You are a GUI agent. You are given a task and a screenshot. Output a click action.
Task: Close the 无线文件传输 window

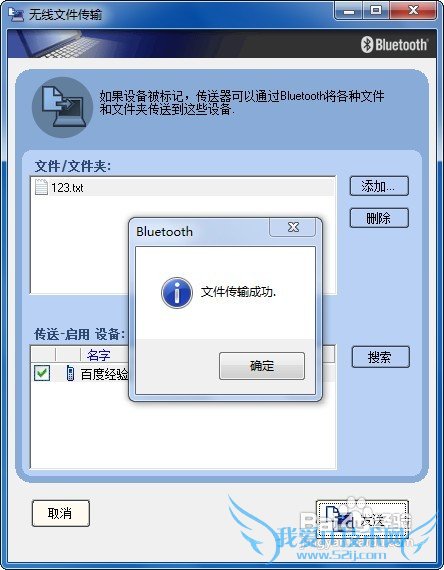tap(413, 11)
